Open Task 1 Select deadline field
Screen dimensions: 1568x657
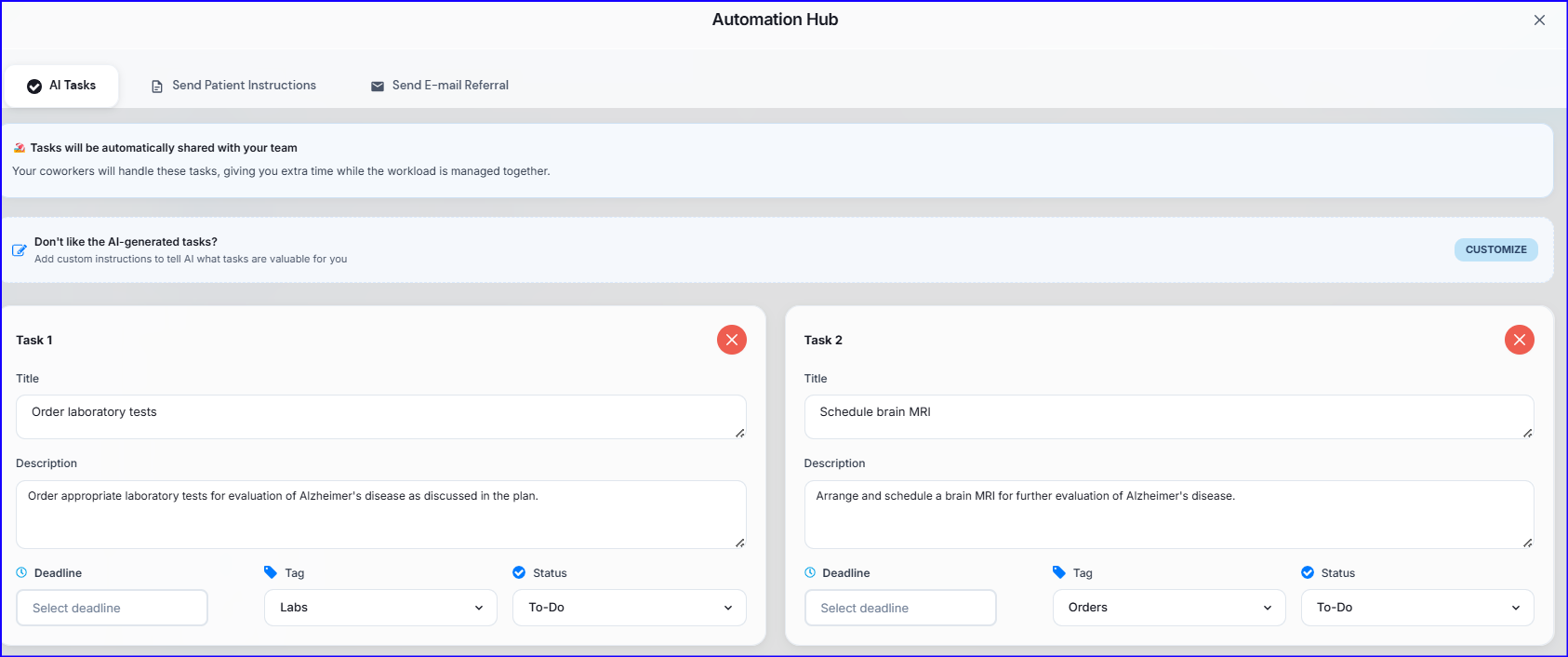[112, 608]
